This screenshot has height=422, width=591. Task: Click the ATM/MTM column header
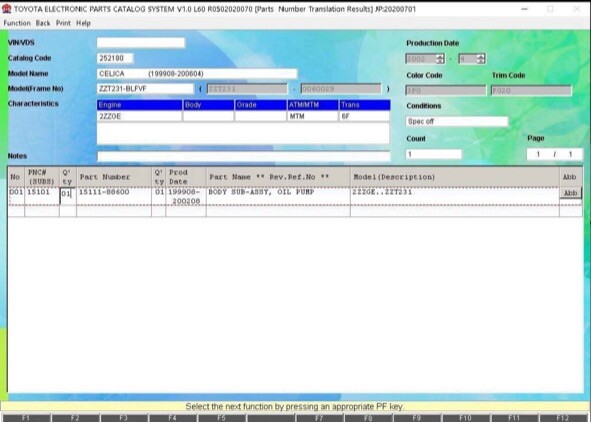tap(312, 105)
